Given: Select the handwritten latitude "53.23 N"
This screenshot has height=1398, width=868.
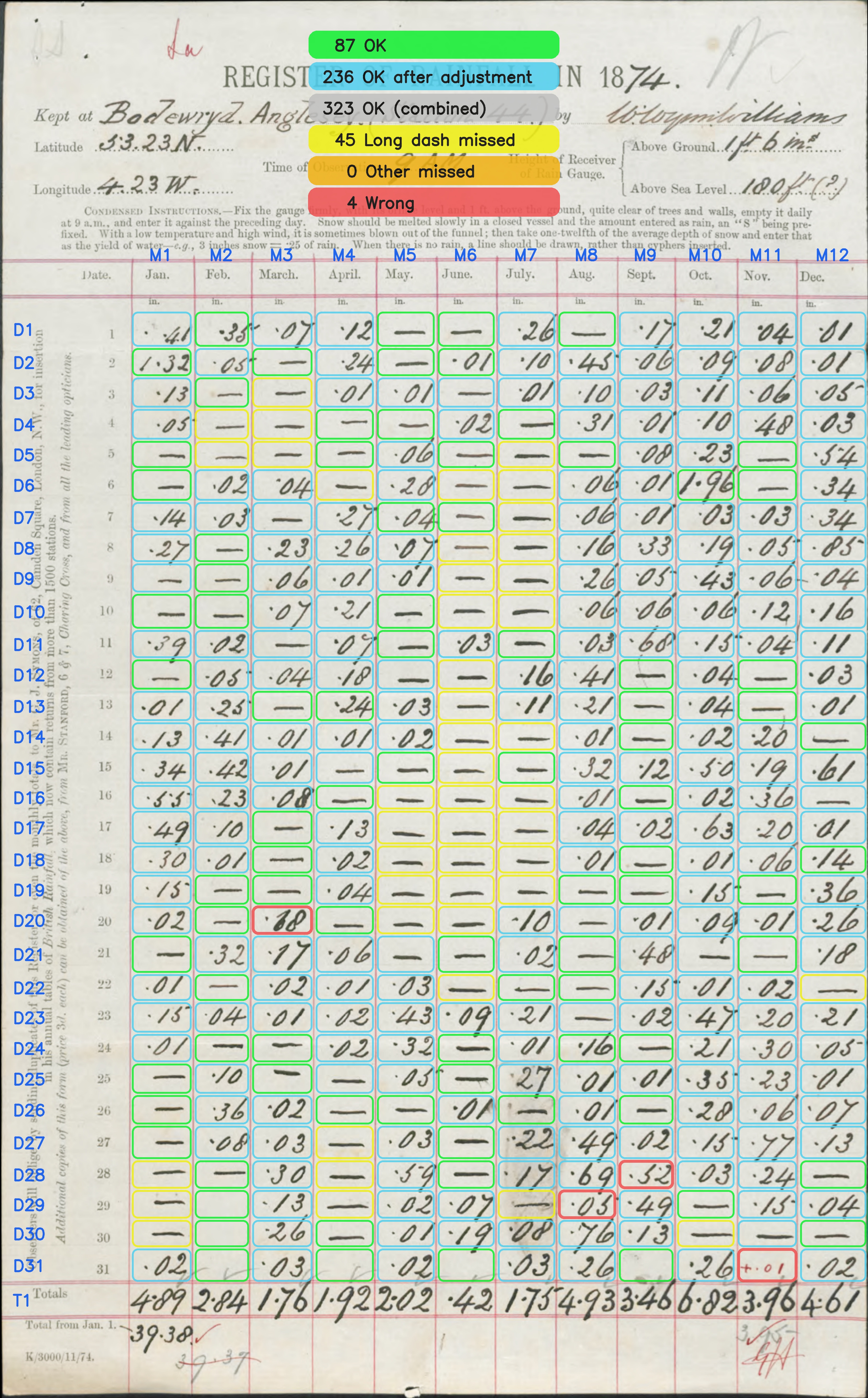Looking at the screenshot, I should (150, 142).
